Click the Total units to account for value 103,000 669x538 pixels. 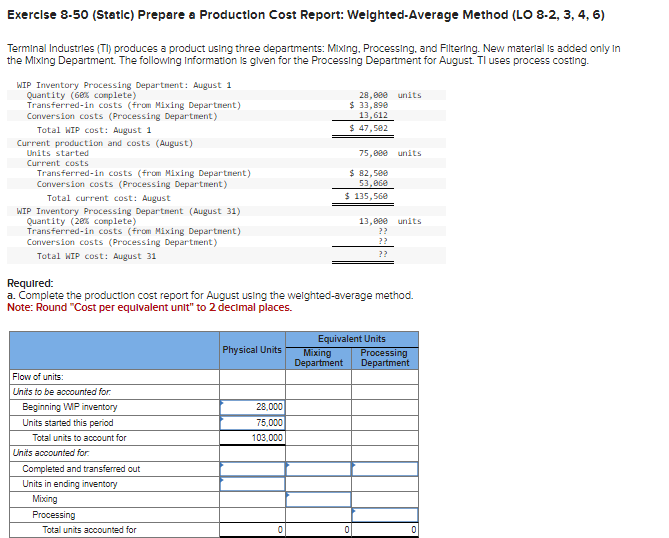267,438
